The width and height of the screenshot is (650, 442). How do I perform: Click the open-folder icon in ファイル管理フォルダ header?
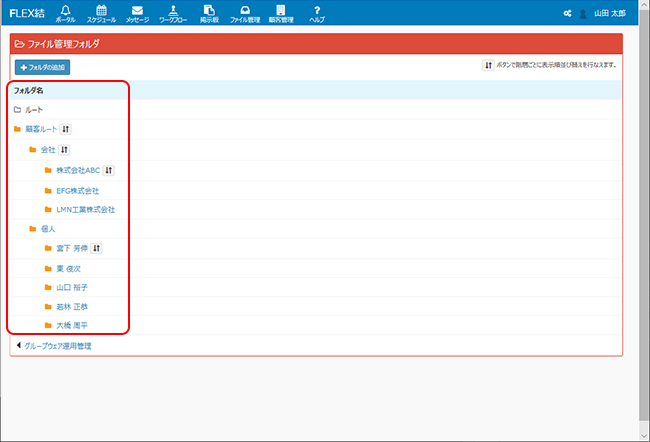19,44
